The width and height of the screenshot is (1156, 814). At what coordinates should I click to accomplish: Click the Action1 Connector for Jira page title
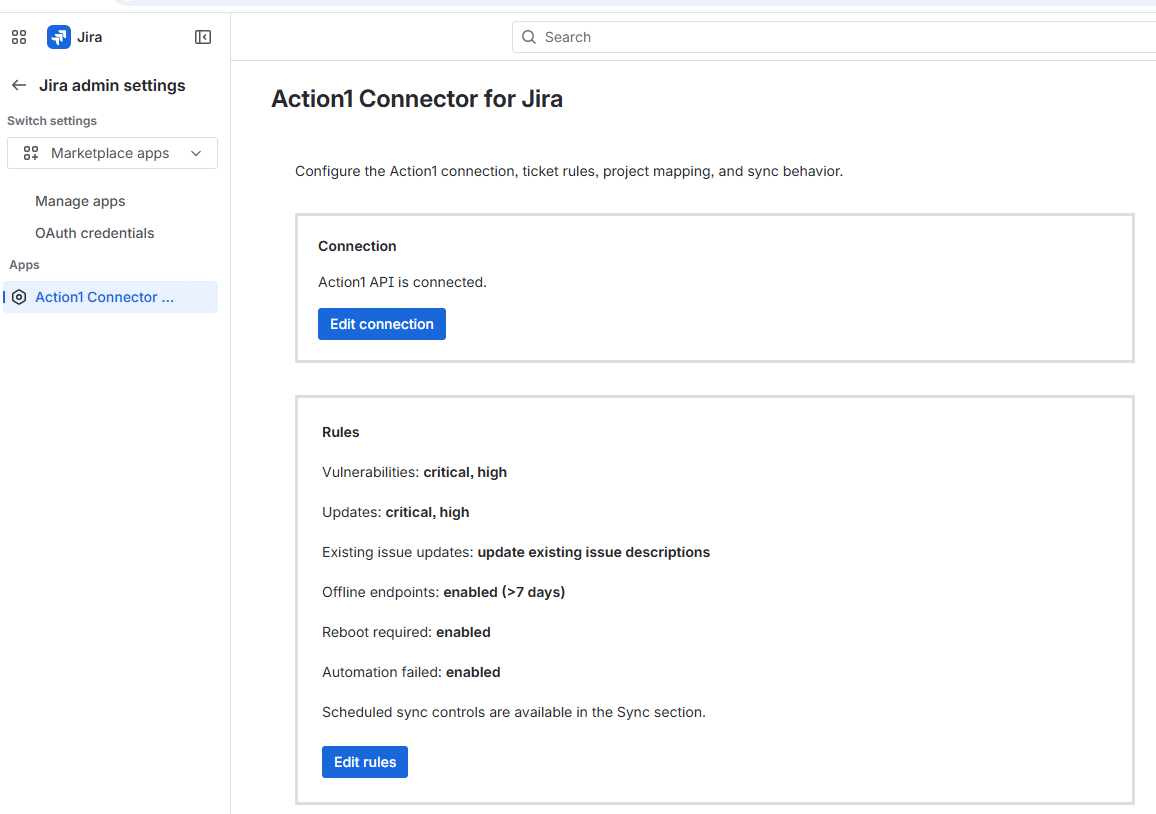(x=417, y=98)
